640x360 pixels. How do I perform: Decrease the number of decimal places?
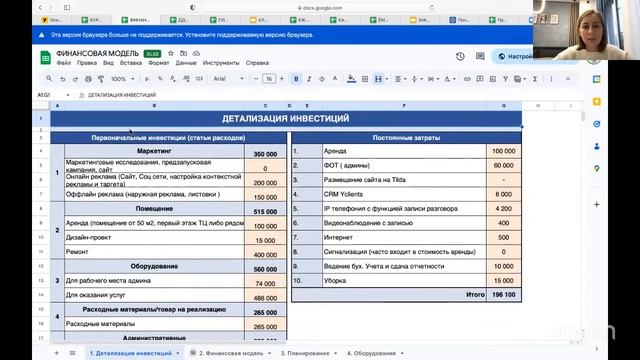tap(173, 79)
